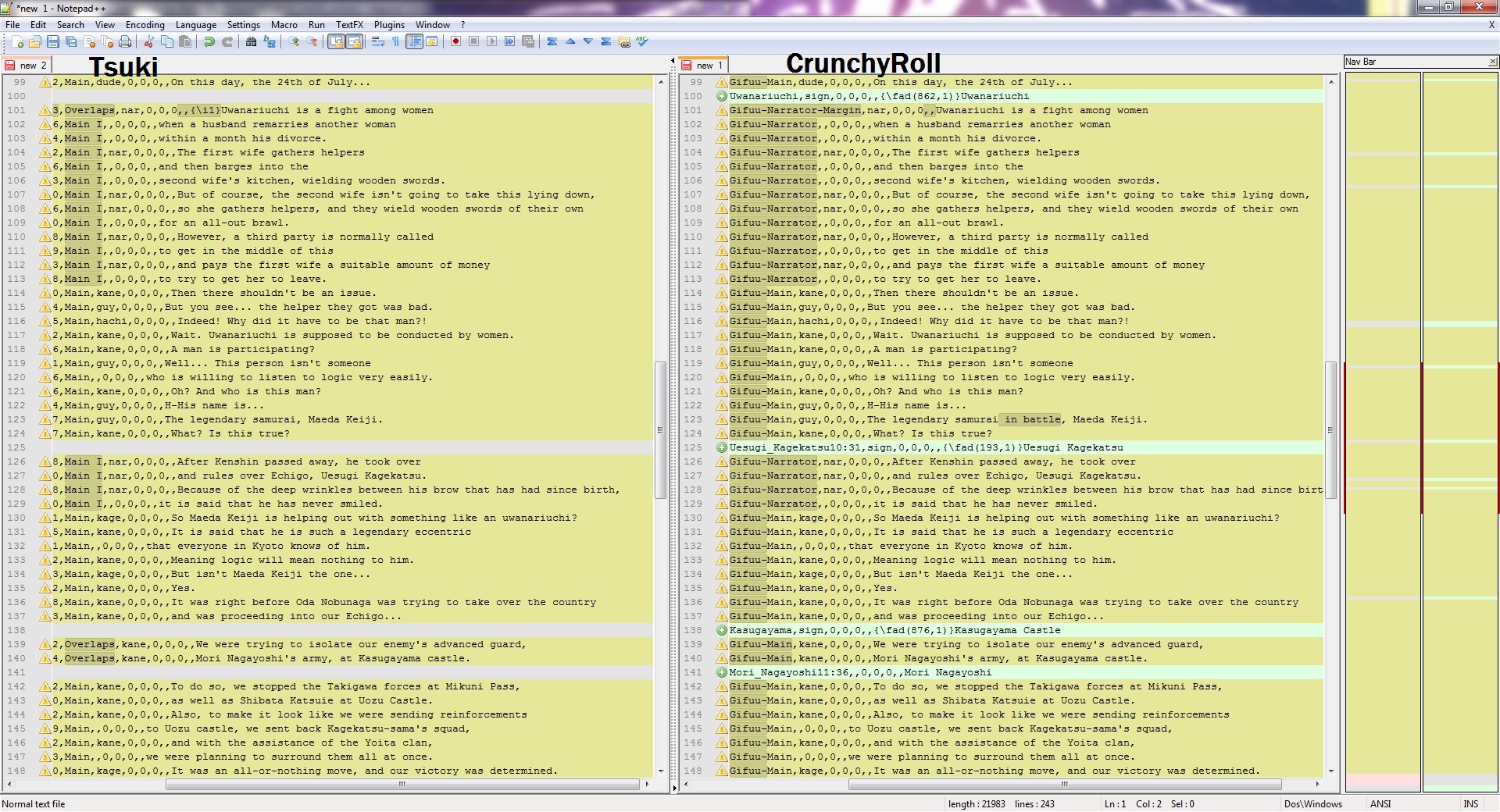Jump to last difference Compare icon
This screenshot has width=1500, height=812.
(606, 42)
